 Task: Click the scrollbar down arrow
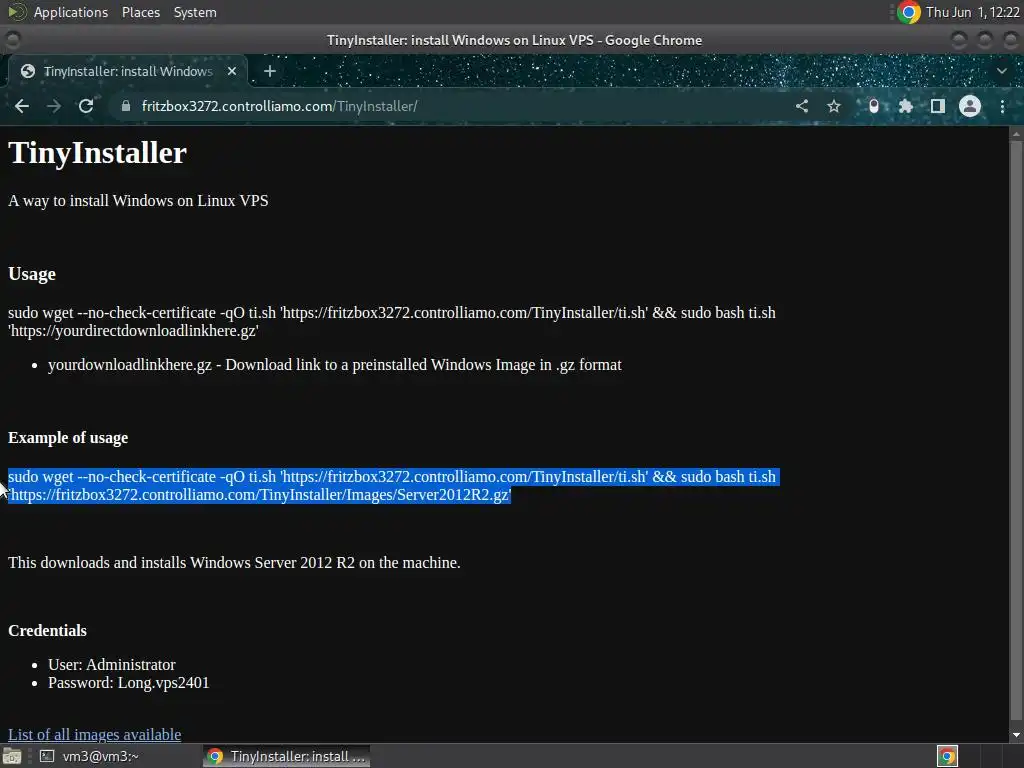(x=1016, y=735)
